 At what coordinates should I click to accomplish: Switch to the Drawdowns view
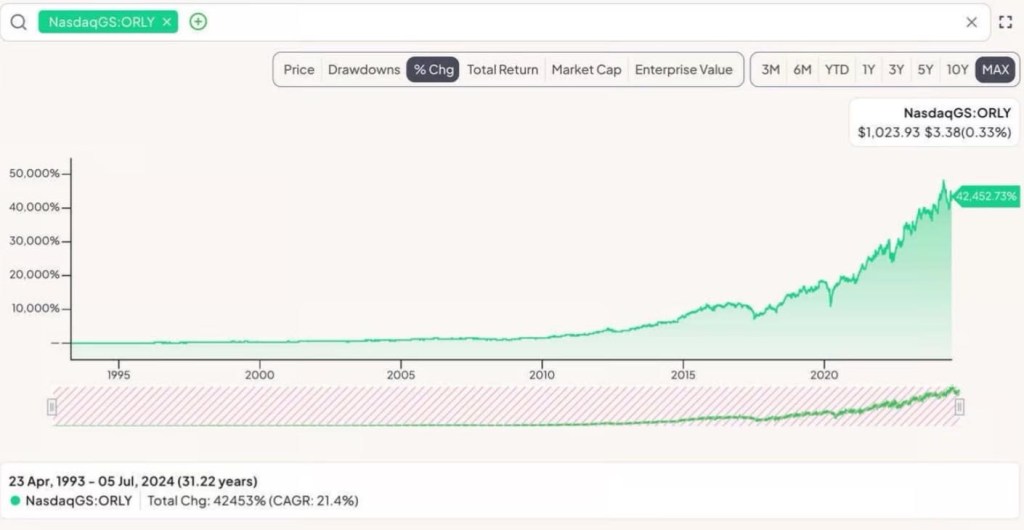coord(364,70)
